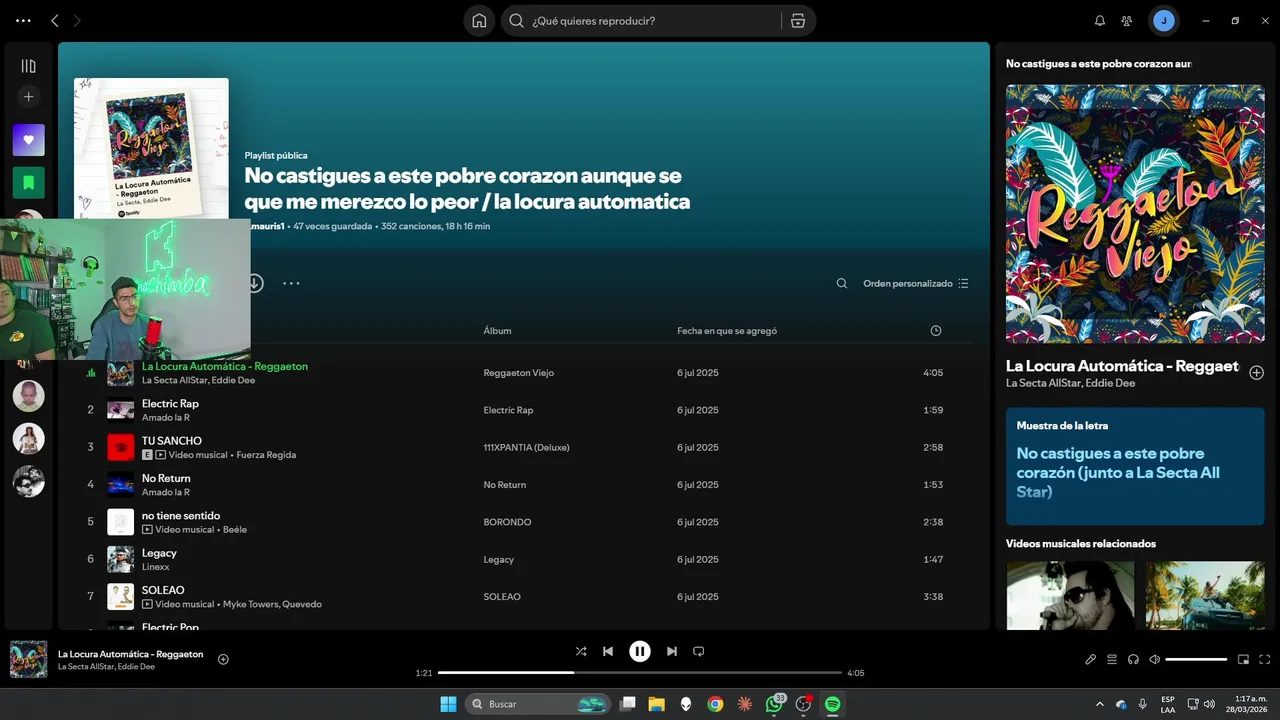This screenshot has height=720, width=1280.
Task: Add playing track to Liked Songs in bottom bar
Action: tap(223, 659)
